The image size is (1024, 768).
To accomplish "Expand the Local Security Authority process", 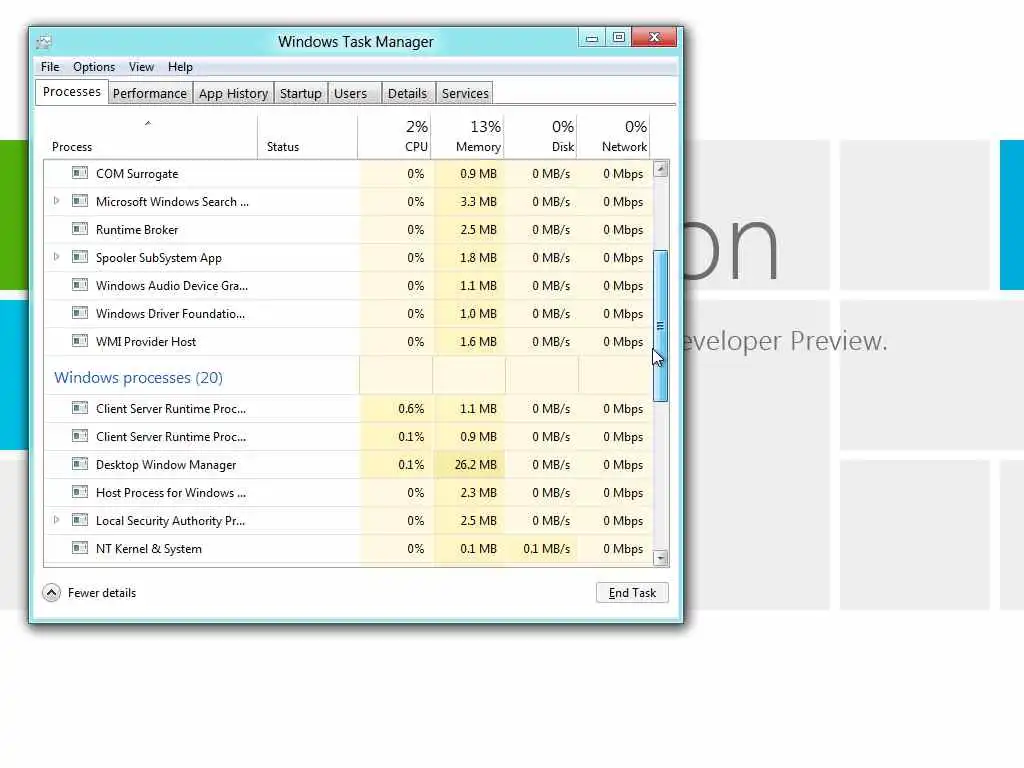I will point(56,520).
